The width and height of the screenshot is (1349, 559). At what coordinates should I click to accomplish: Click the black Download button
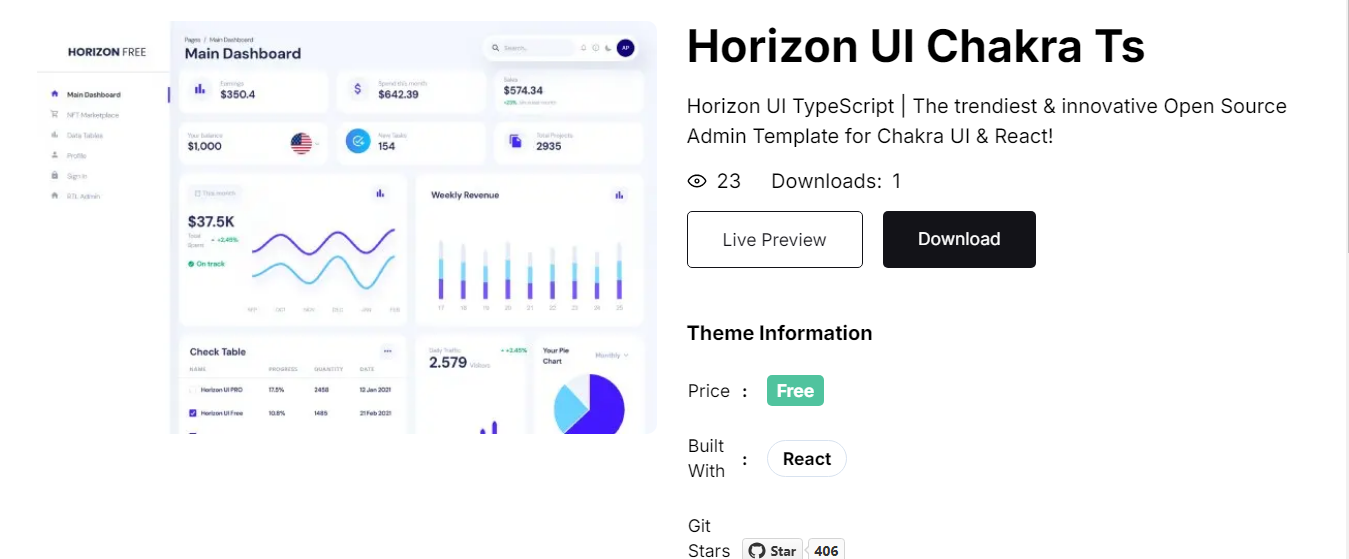pyautogui.click(x=959, y=239)
